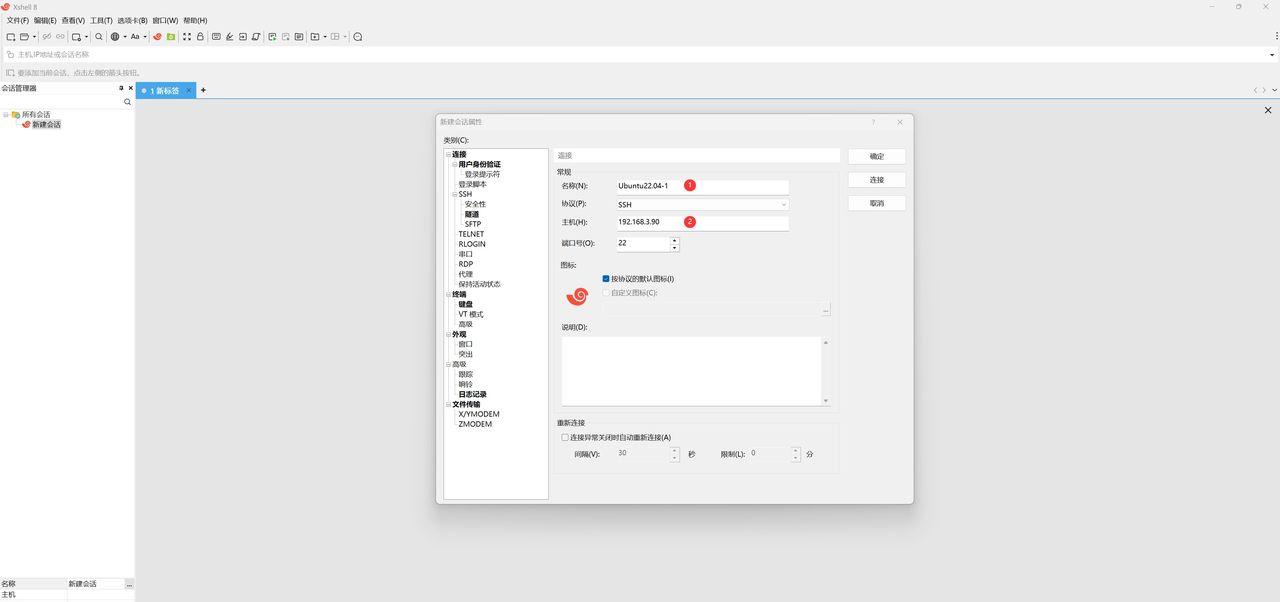Screen dimensions: 1280x602
Task: Click the host address bar at top
Action: pyautogui.click(x=640, y=55)
